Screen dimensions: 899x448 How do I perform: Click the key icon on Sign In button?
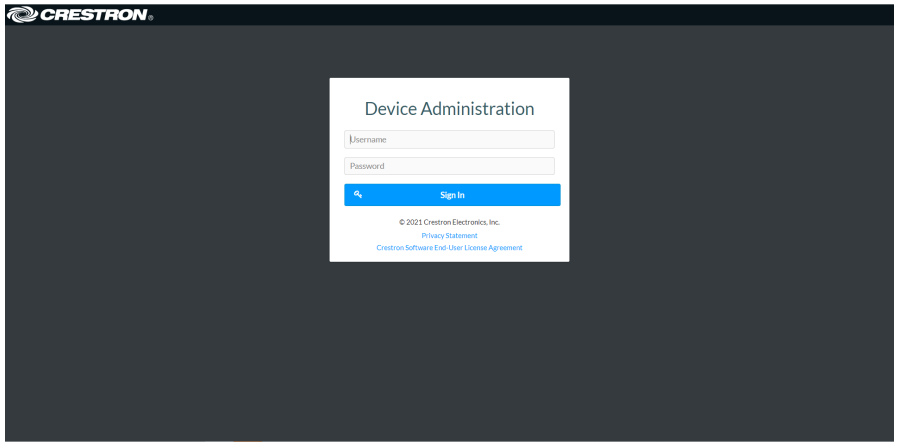357,195
